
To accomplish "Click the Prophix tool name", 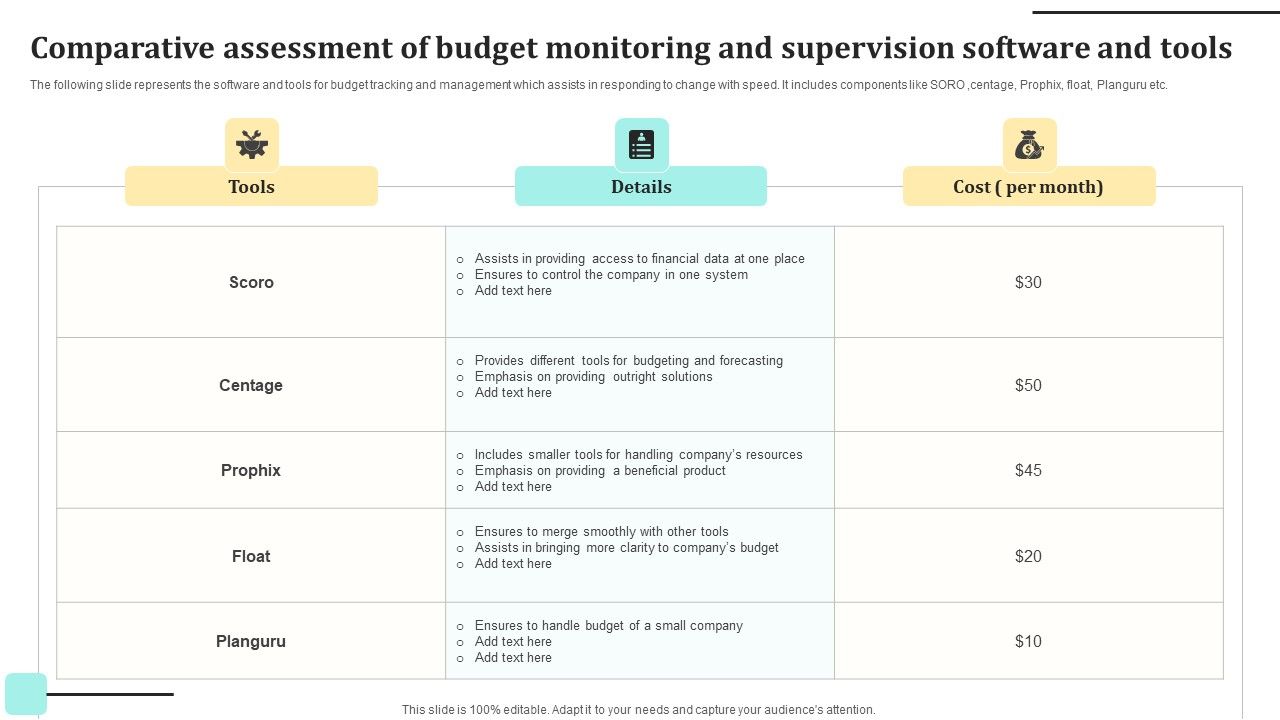I will 251,470.
